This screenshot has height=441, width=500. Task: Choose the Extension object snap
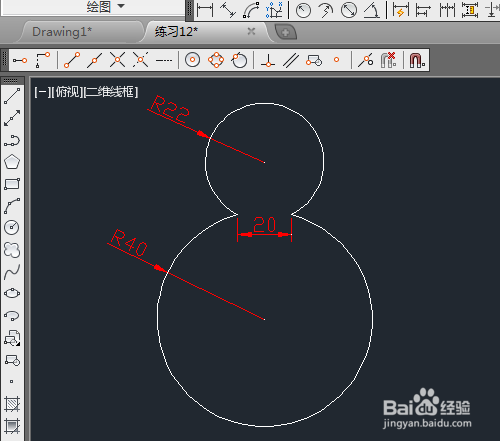coord(164,60)
